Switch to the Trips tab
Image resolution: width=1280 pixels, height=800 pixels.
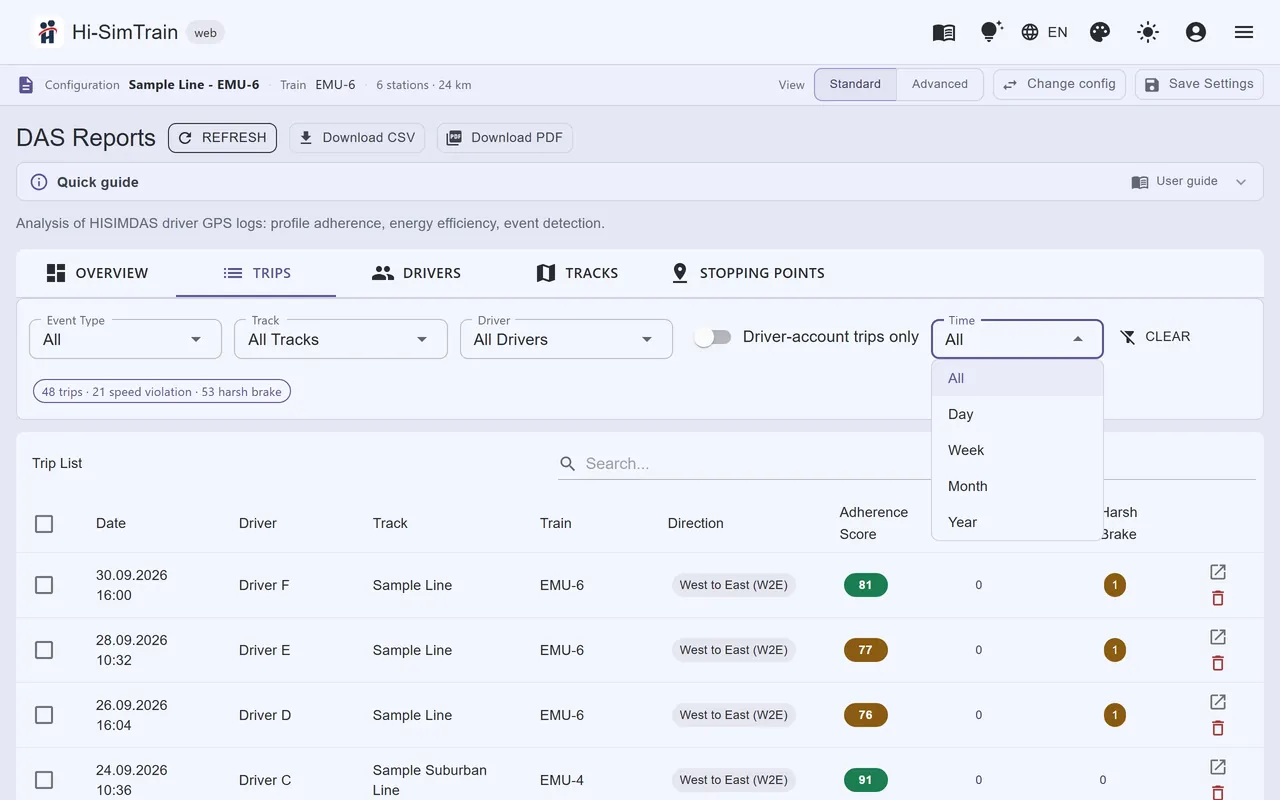click(256, 273)
